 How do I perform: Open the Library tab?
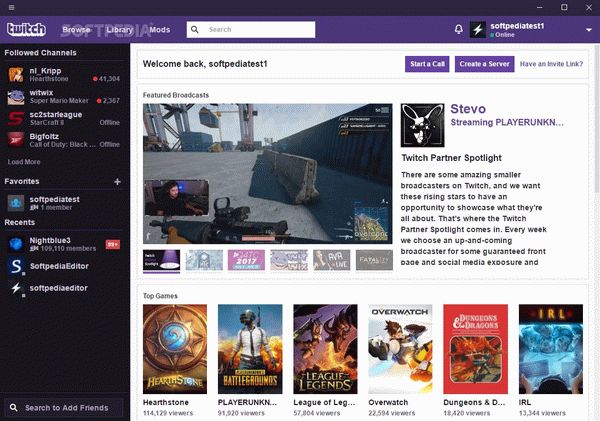tap(120, 29)
